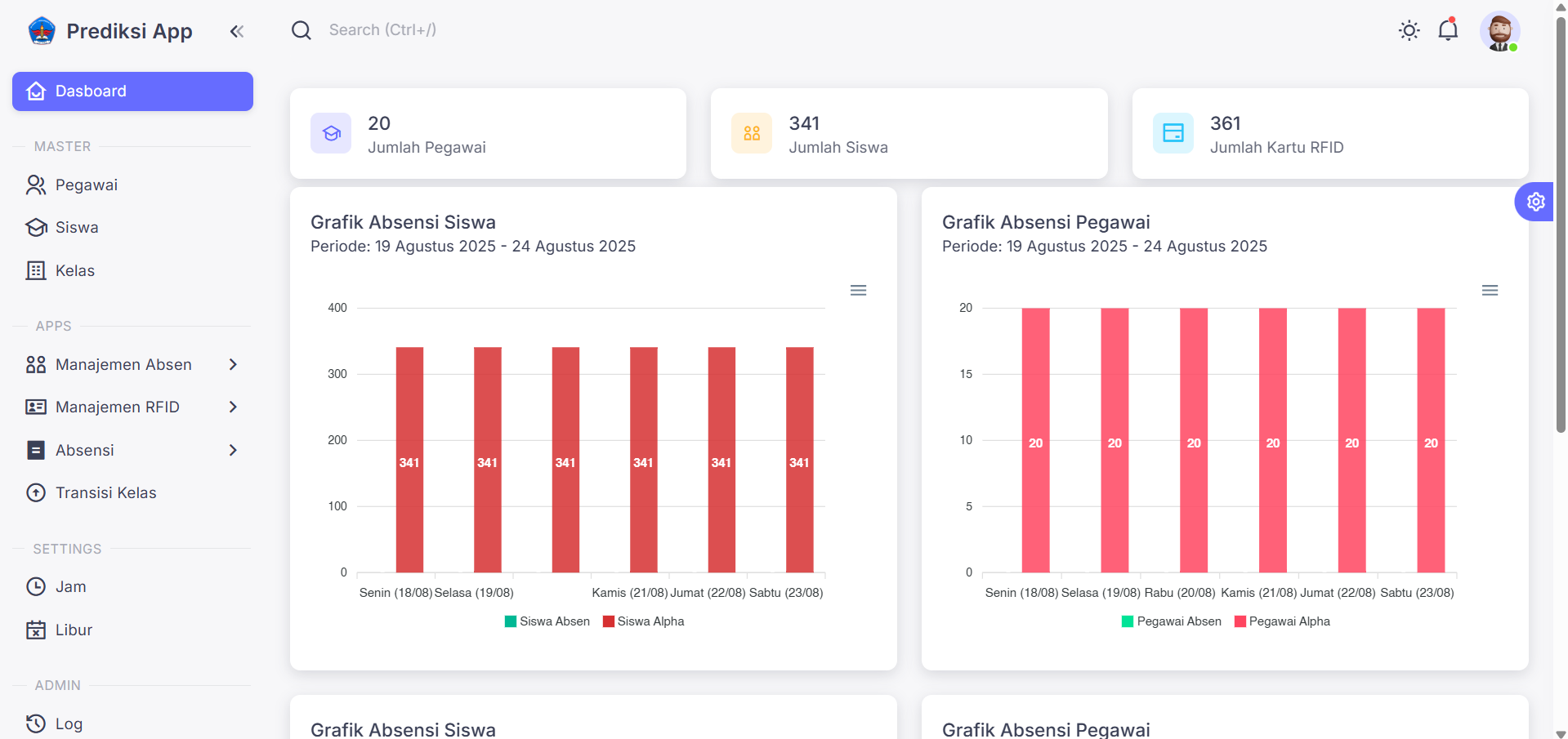
Task: Expand the Manajemen Absen submenu chevron
Action: click(x=233, y=365)
